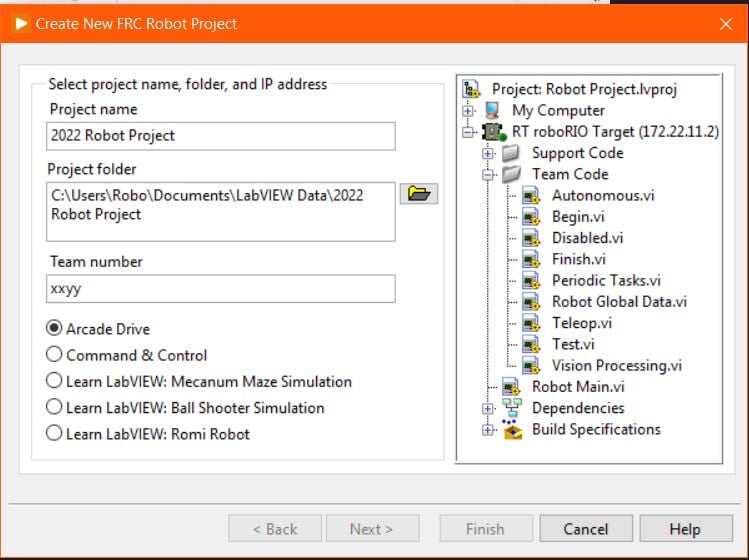Viewport: 749px width, 560px height.
Task: Select the Build Specifications label
Action: [596, 429]
